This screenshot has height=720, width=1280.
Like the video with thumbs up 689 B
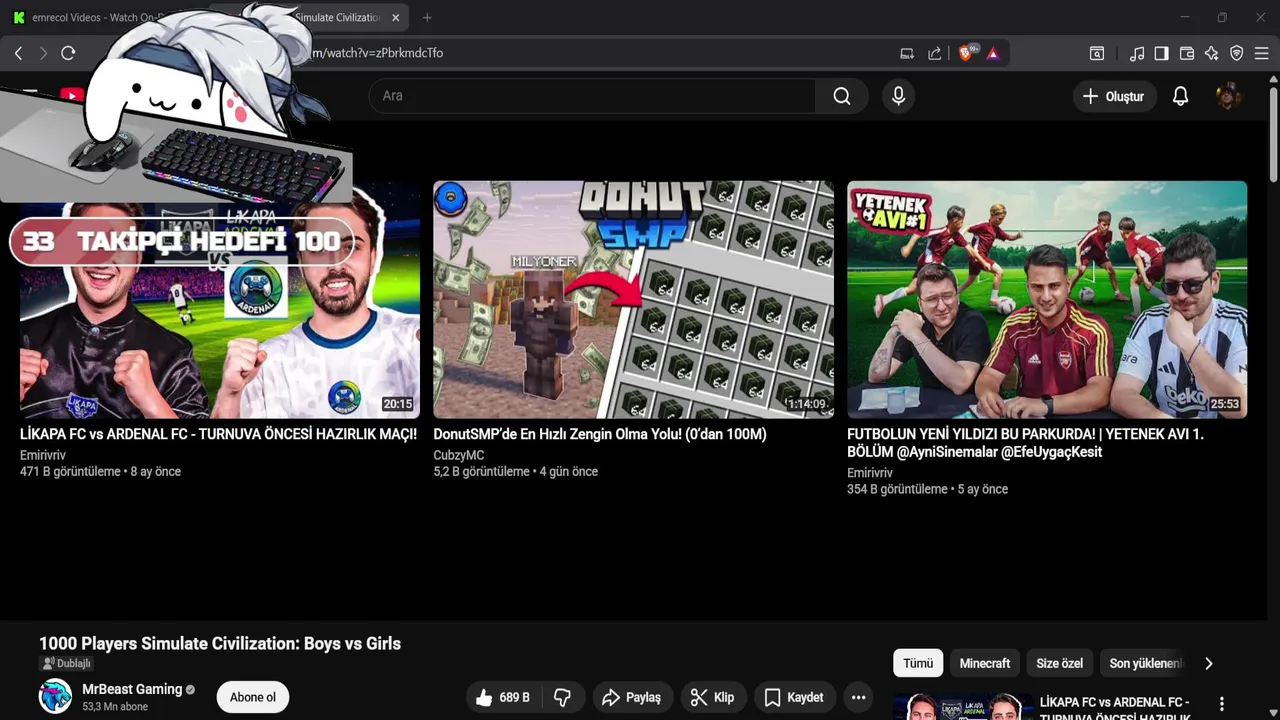pos(503,697)
